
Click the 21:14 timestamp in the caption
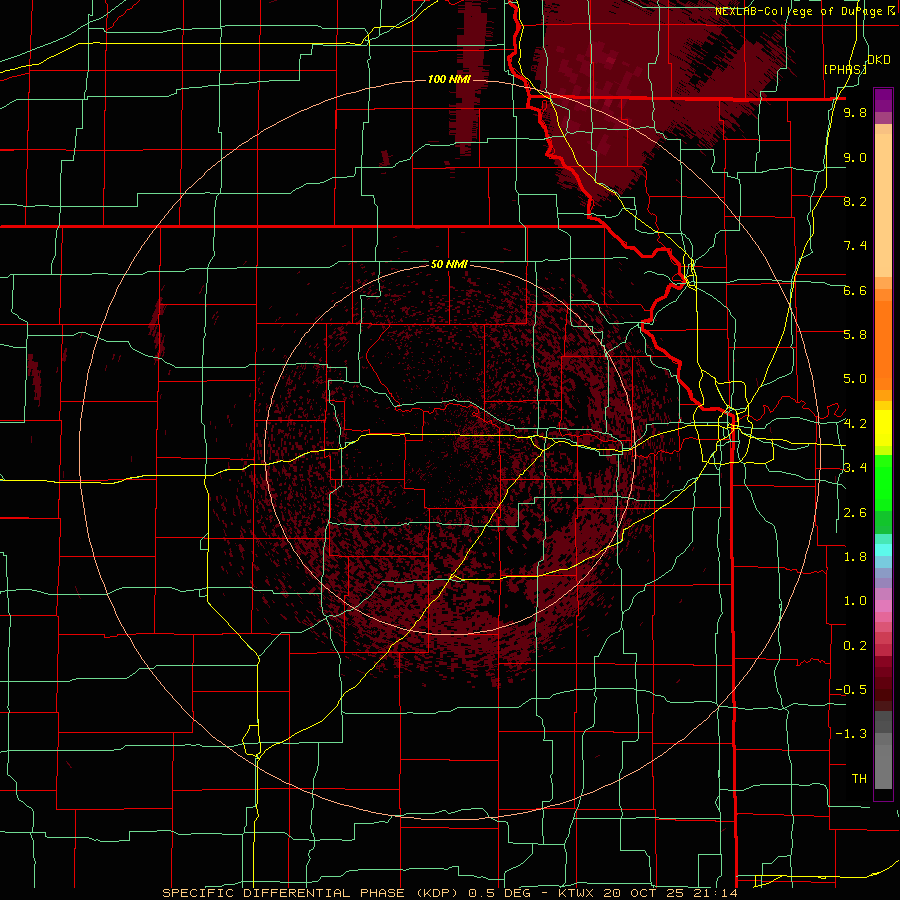point(716,893)
